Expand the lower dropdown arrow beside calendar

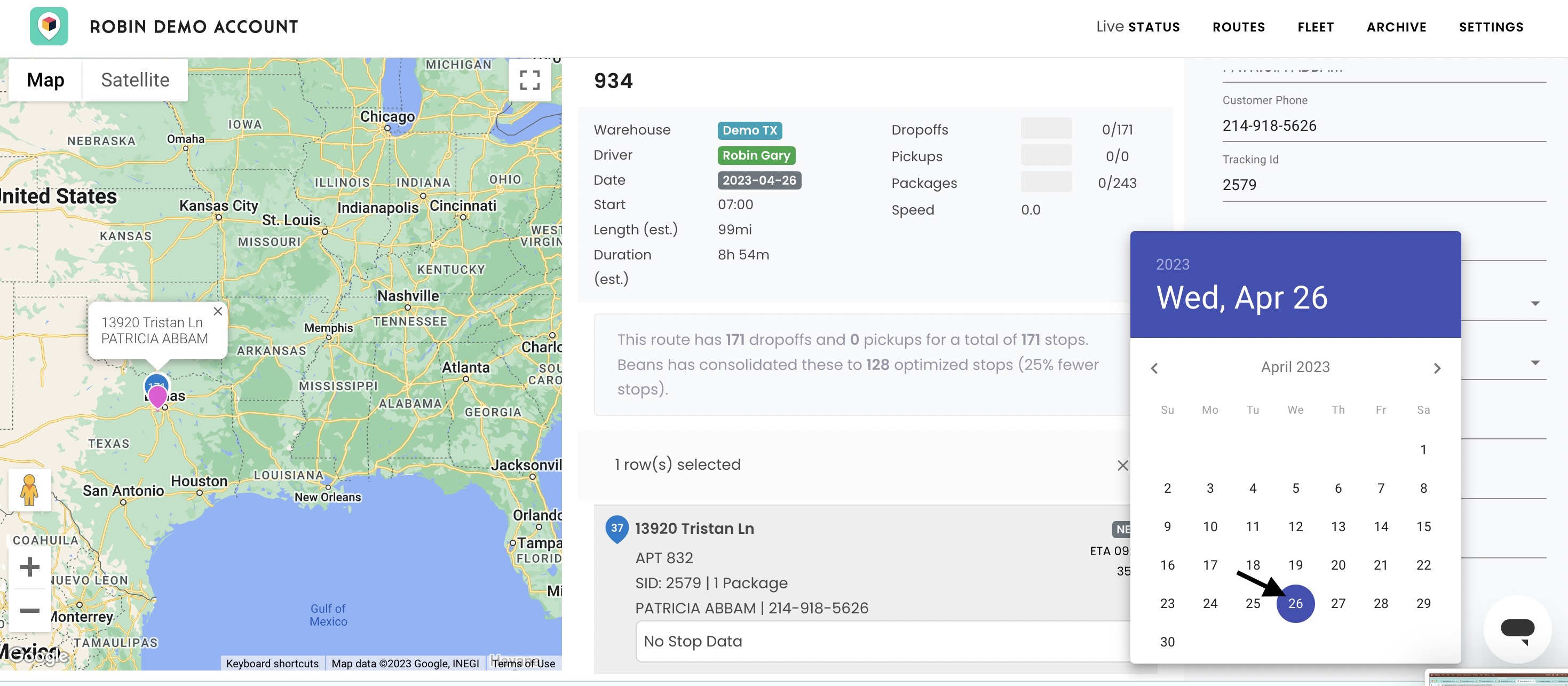[x=1534, y=362]
